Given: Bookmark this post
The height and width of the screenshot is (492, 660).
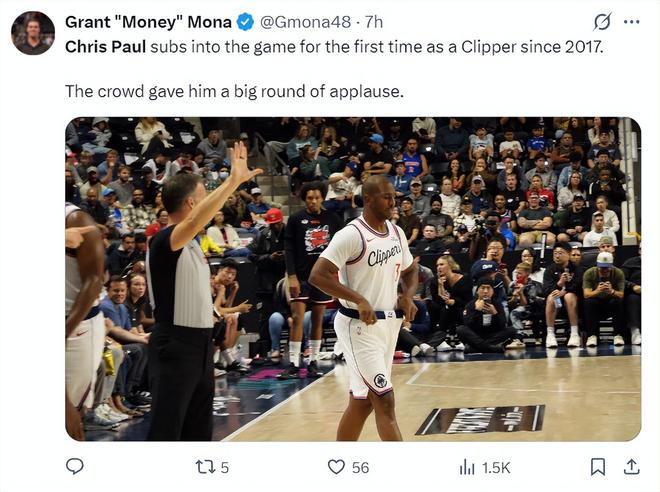Looking at the screenshot, I should pos(598,466).
